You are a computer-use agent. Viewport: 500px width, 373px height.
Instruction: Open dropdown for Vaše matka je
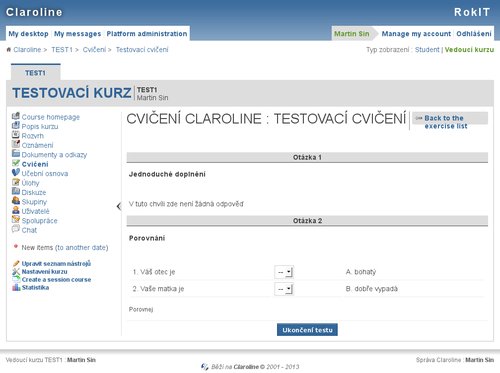point(284,289)
